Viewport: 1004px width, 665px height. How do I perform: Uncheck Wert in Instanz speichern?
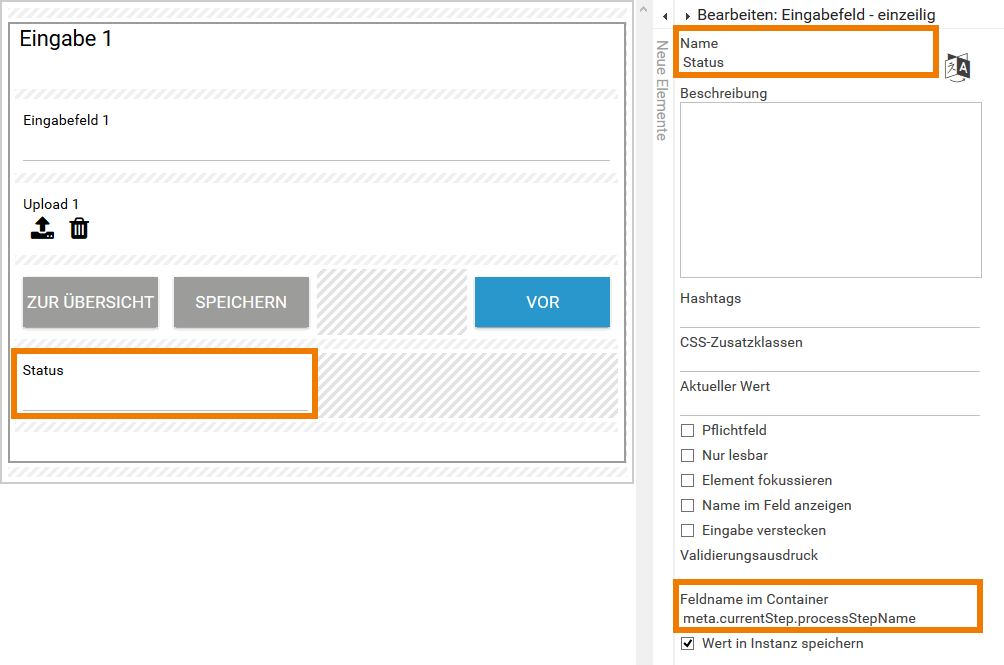click(687, 644)
